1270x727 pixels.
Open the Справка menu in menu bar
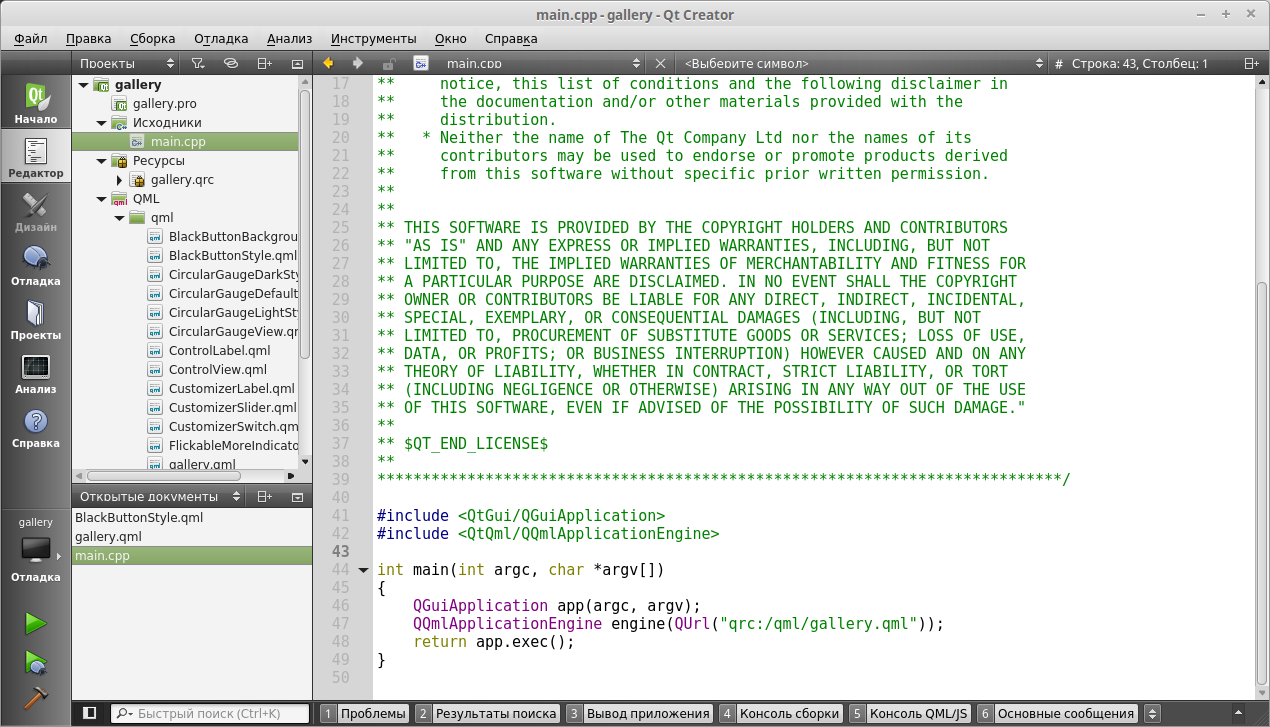click(511, 38)
